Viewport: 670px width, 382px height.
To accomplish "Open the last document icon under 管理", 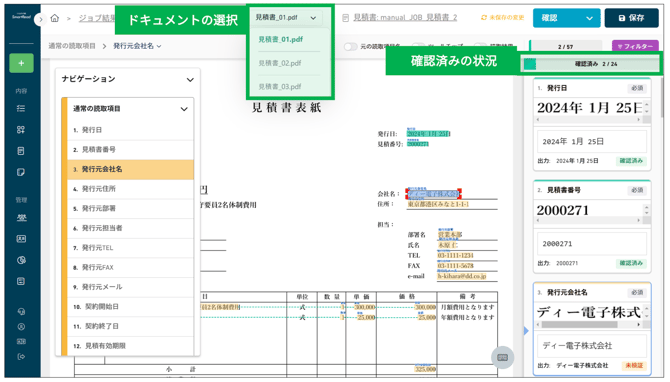I will (21, 281).
